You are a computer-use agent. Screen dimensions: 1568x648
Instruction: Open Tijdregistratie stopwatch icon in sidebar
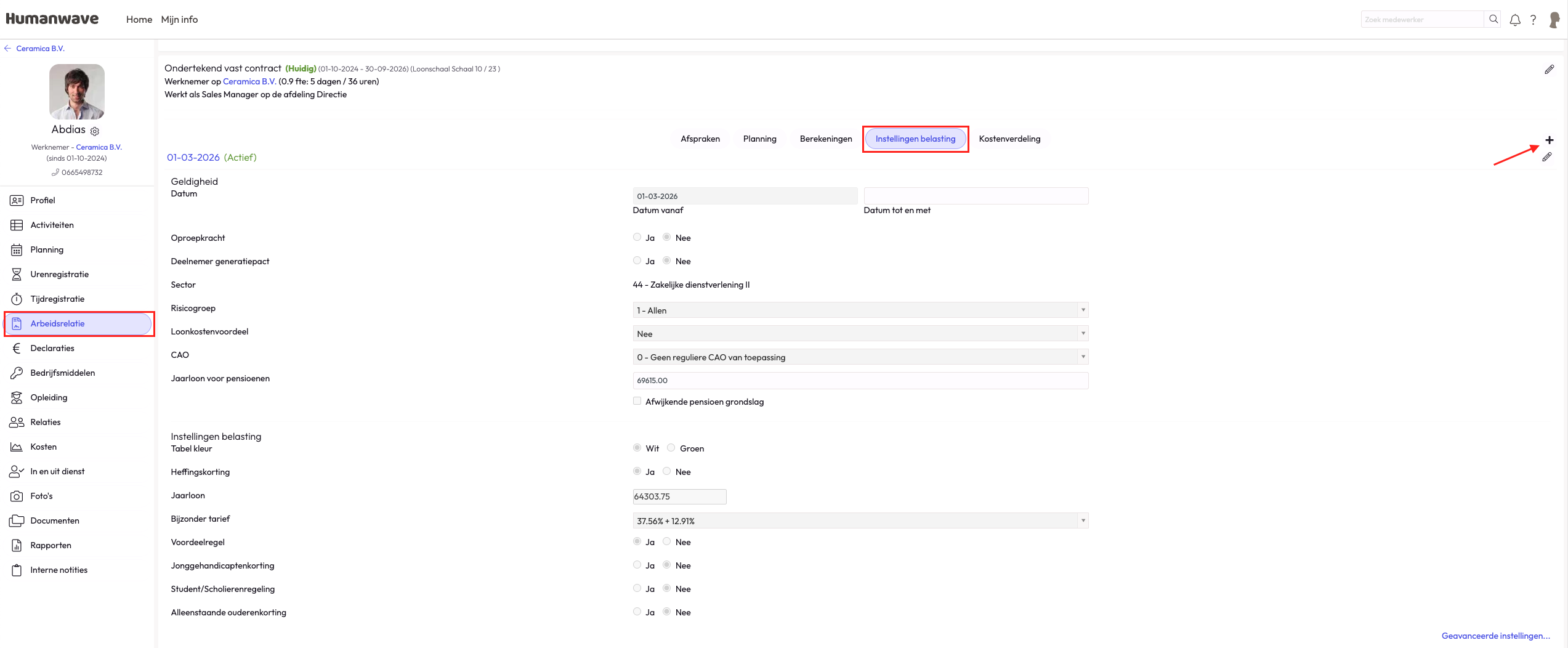(17, 299)
